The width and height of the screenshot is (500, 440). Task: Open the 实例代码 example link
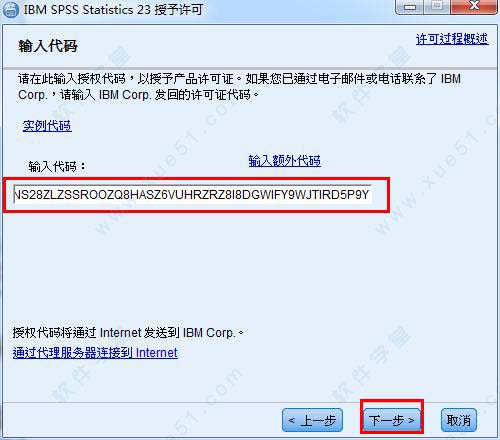[47, 126]
